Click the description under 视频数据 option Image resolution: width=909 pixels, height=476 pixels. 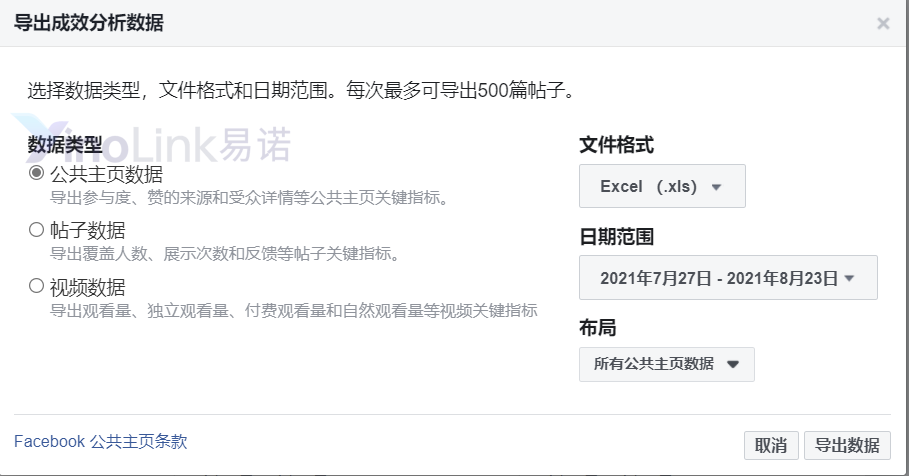(x=294, y=310)
